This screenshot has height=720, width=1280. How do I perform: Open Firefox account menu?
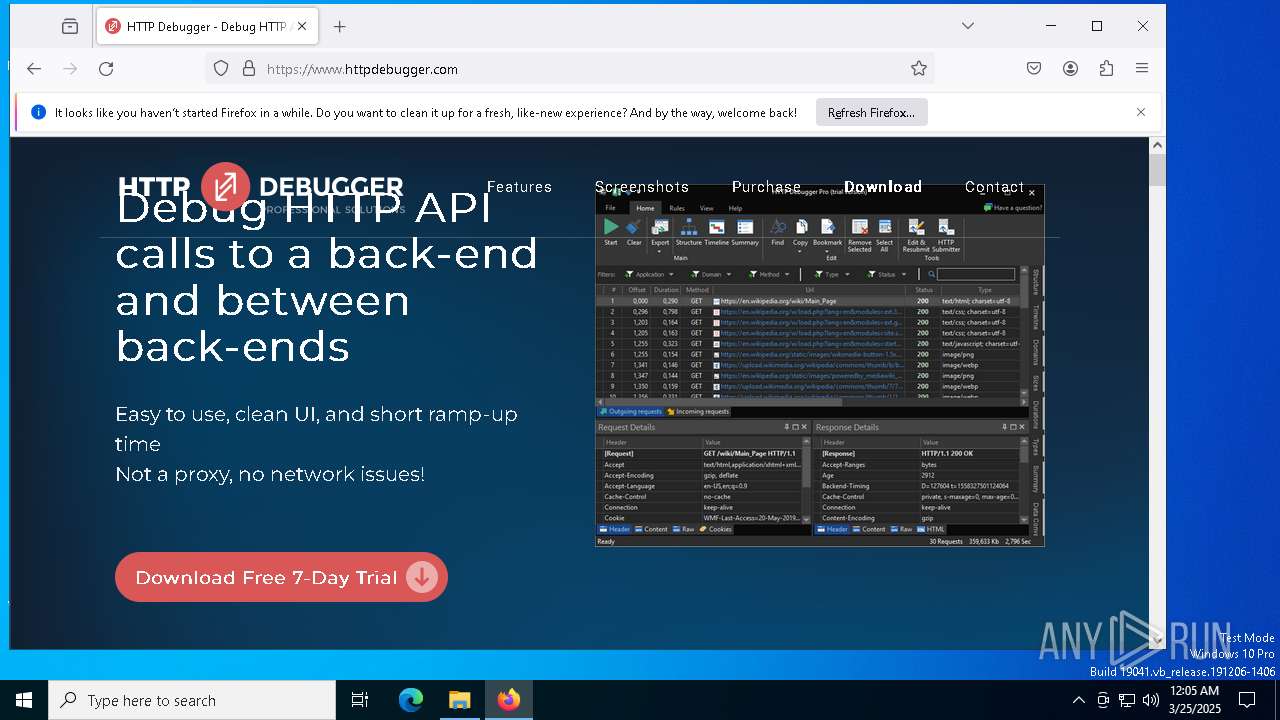click(1070, 69)
